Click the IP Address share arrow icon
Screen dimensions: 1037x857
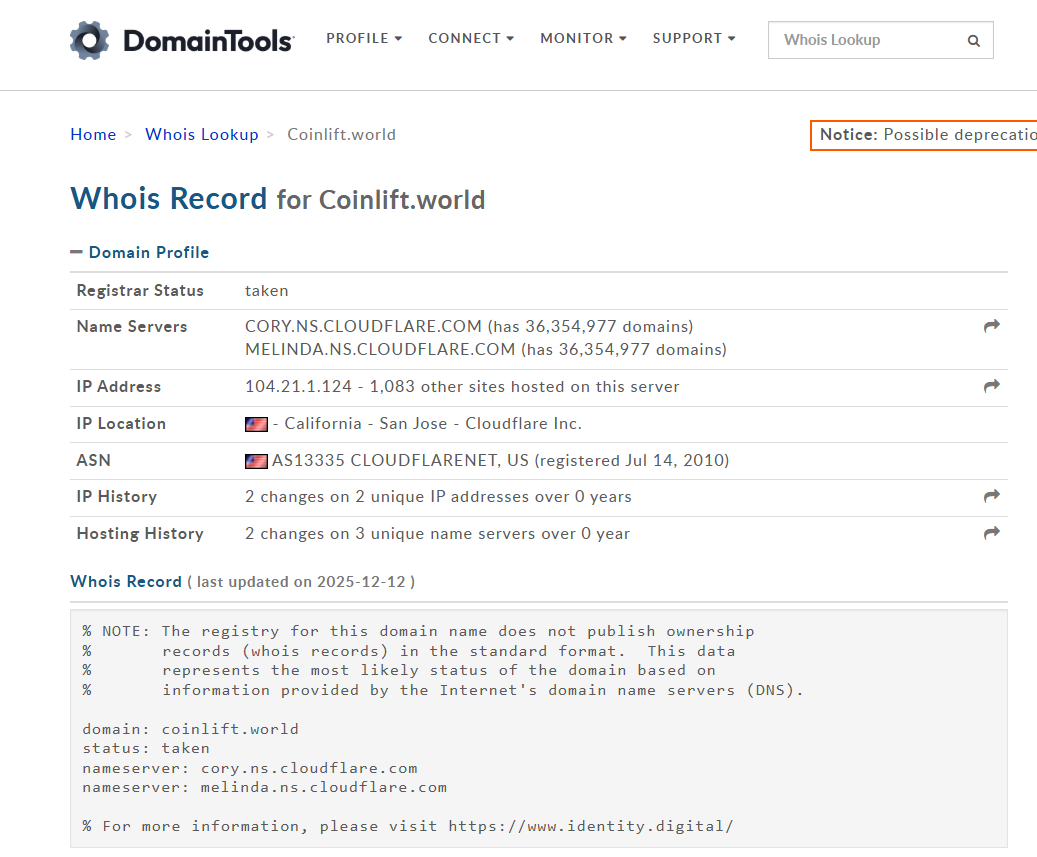point(991,386)
